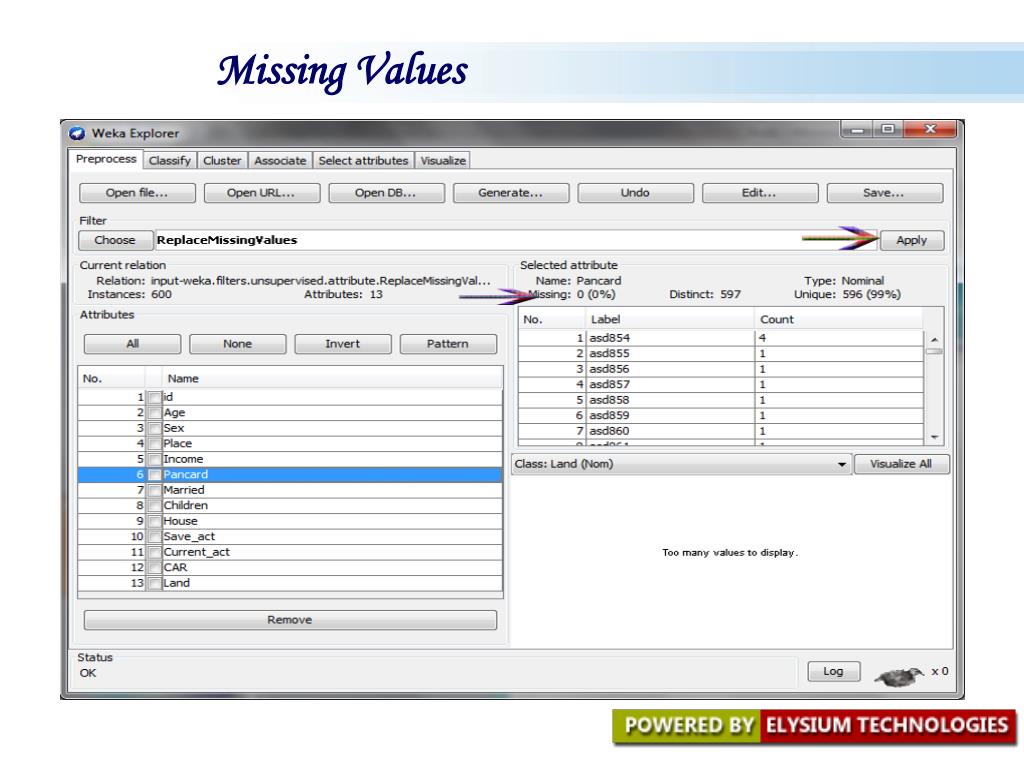Screen dimensions: 1024x768
Task: Tick the checkbox for attribute CAR
Action: pos(154,568)
